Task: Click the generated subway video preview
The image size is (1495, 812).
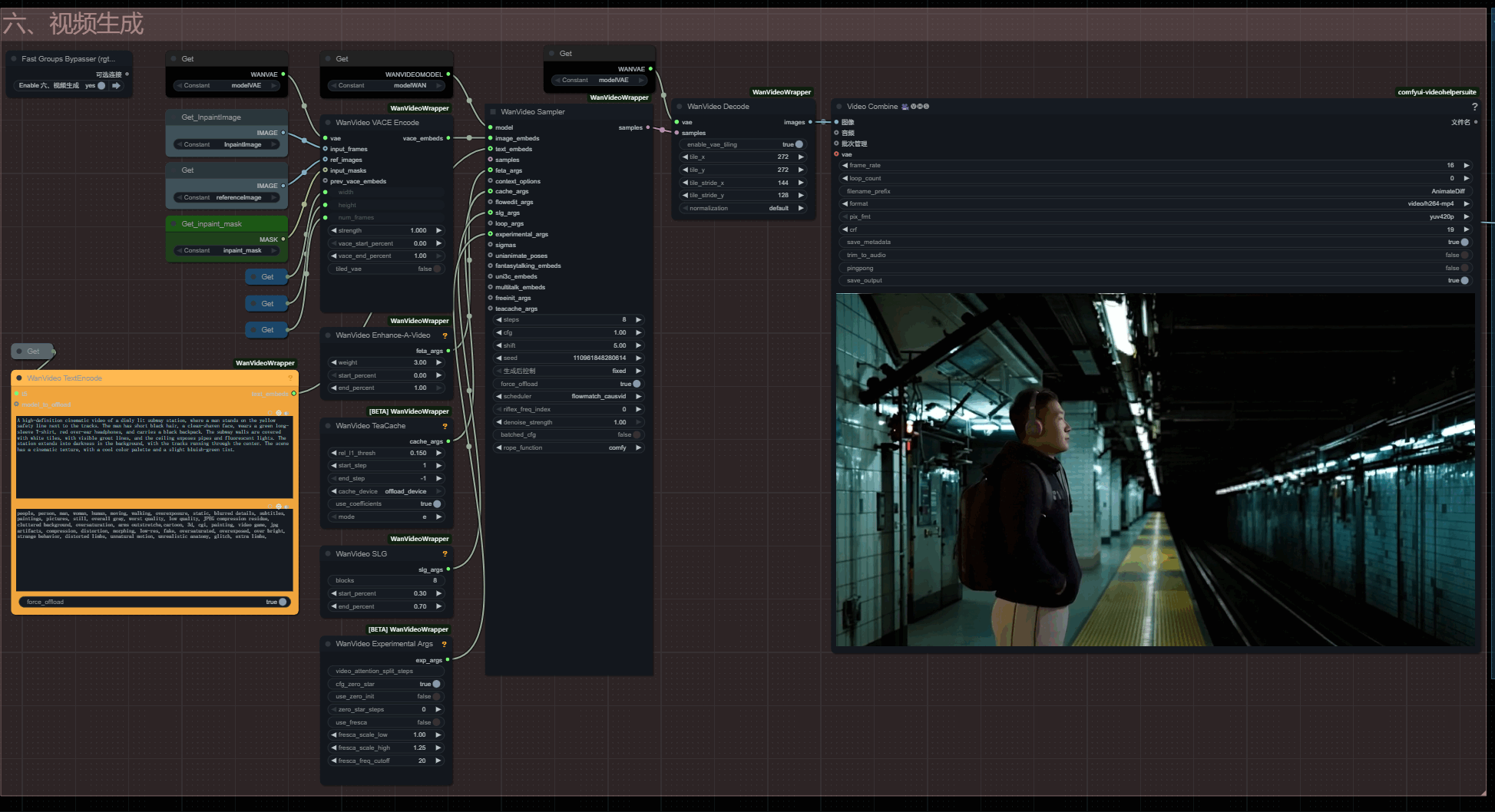Action: pyautogui.click(x=1155, y=470)
